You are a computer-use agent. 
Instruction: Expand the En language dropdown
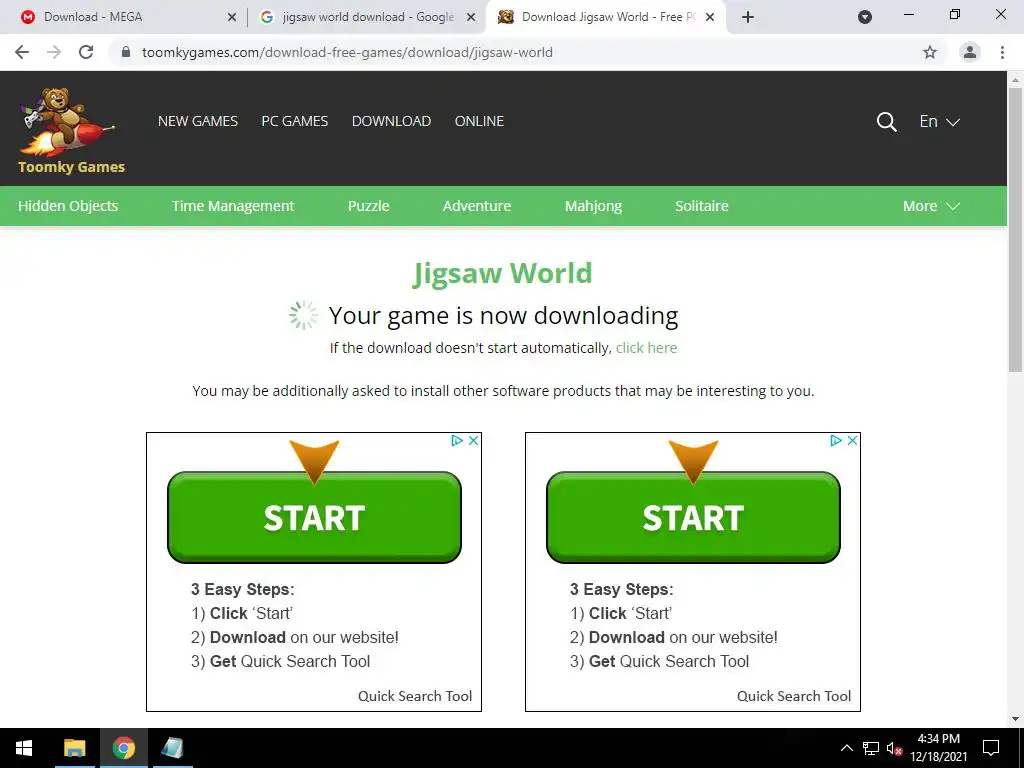tap(939, 121)
